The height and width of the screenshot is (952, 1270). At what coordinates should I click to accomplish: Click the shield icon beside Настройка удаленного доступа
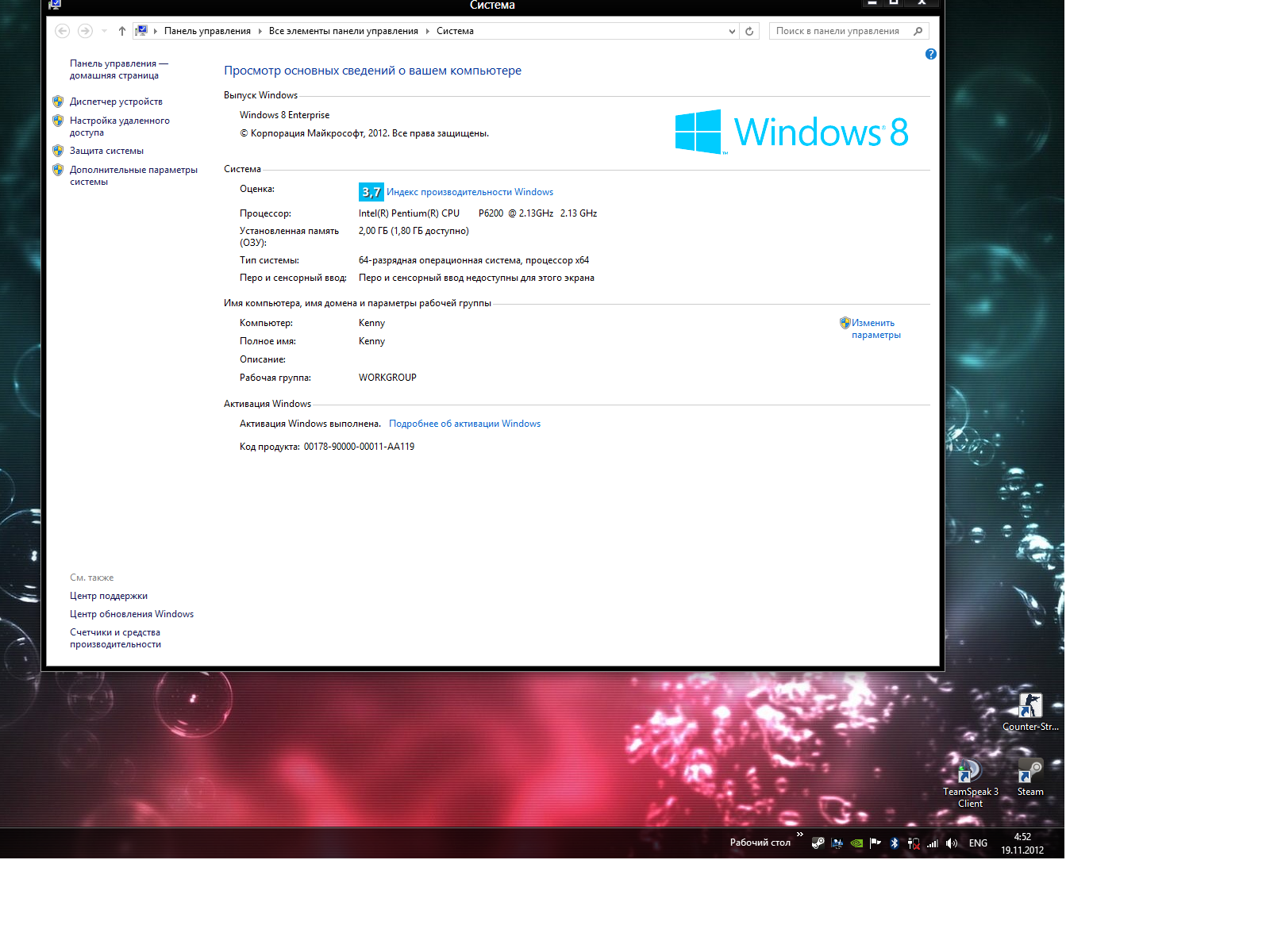pos(58,121)
